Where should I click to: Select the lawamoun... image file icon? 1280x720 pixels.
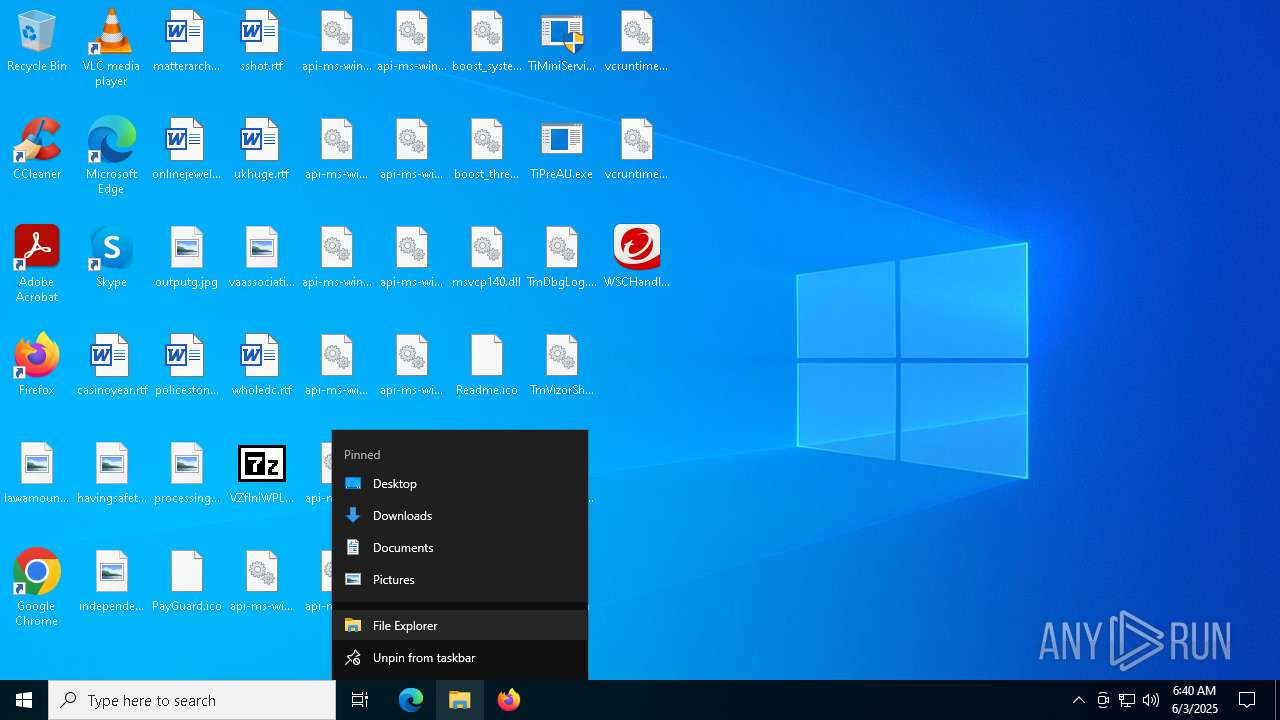[37, 473]
